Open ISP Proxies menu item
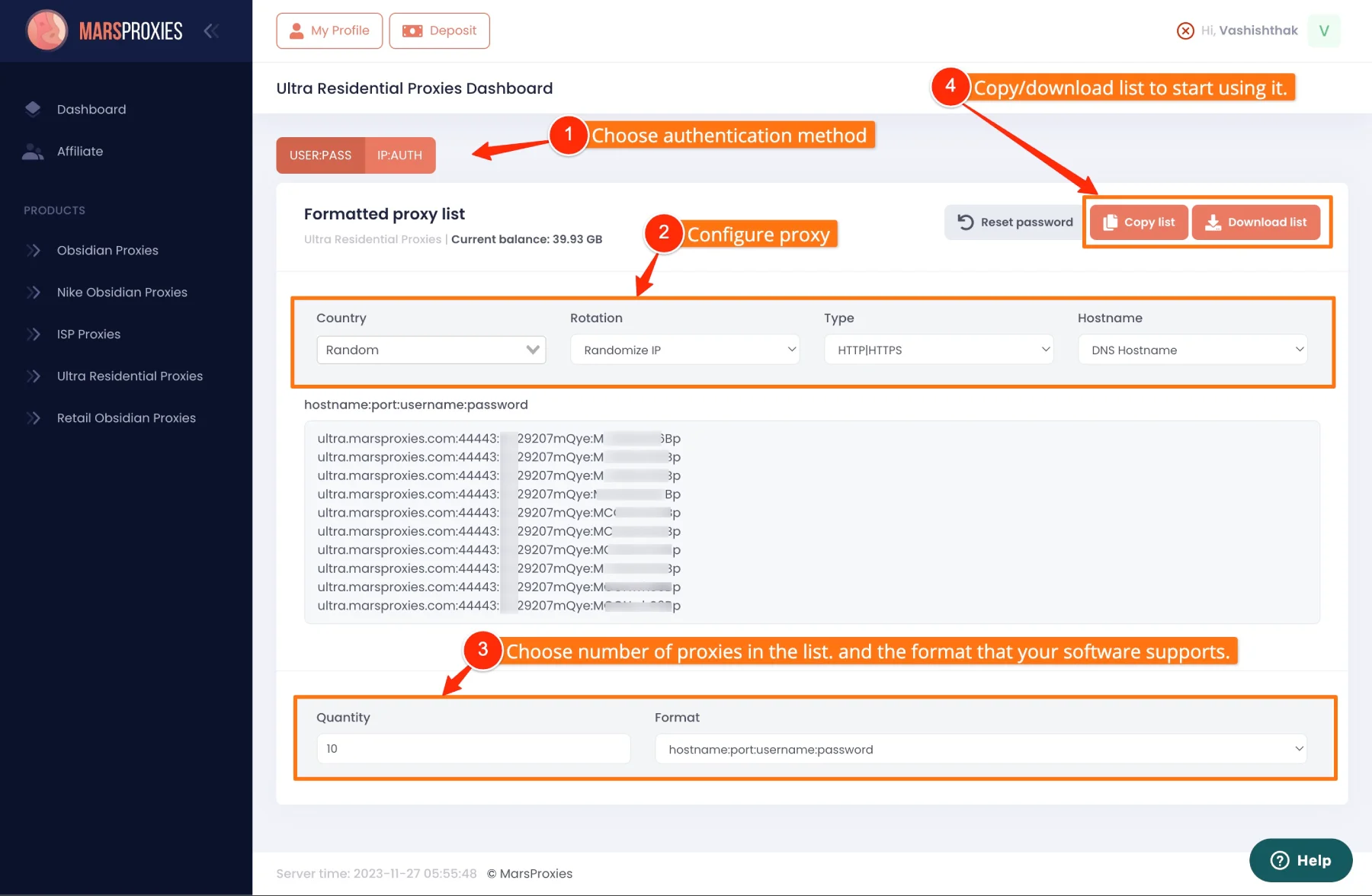This screenshot has height=896, width=1372. pyautogui.click(x=88, y=334)
